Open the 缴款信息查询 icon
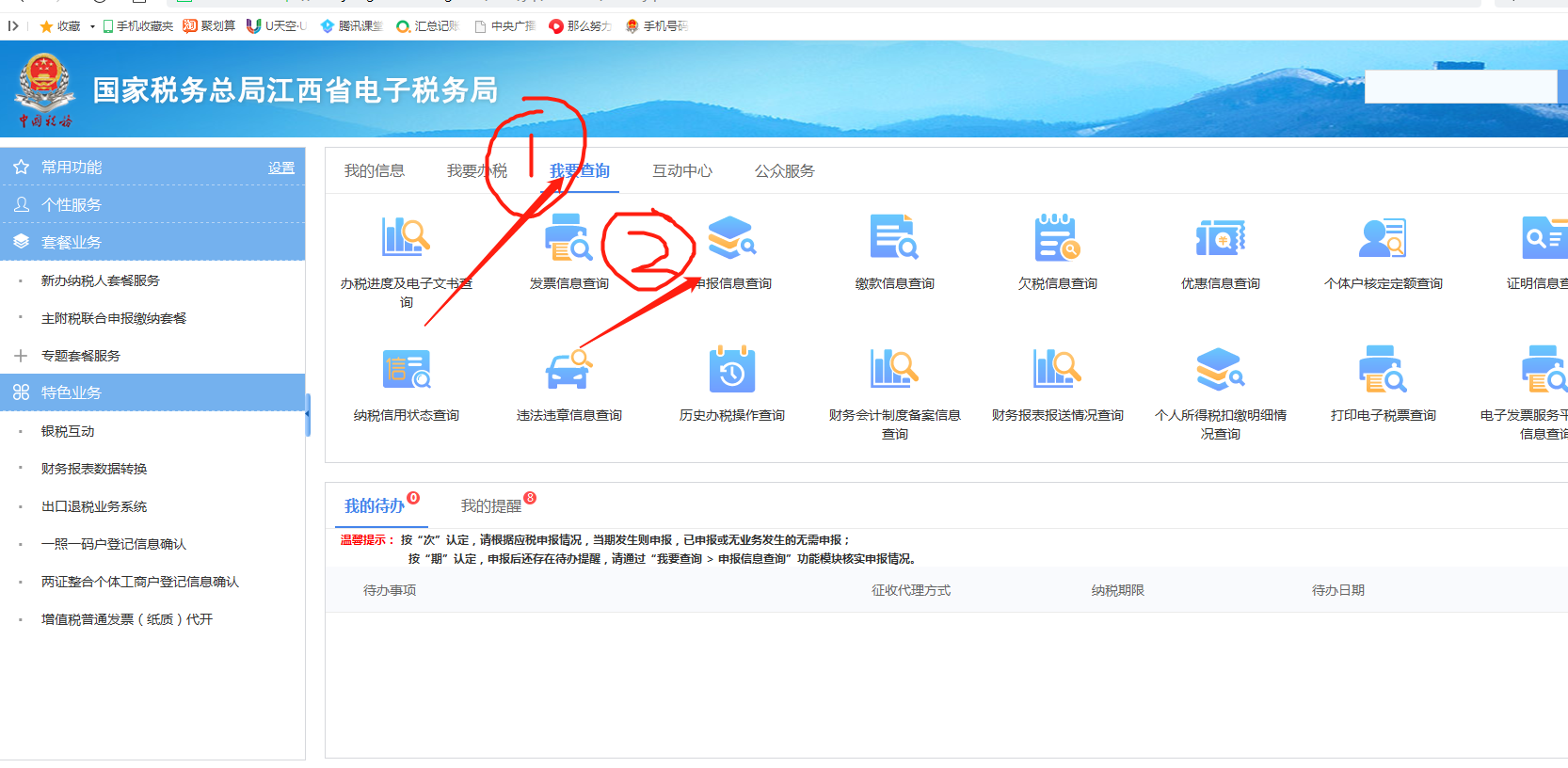The height and width of the screenshot is (768, 1568). tap(894, 237)
